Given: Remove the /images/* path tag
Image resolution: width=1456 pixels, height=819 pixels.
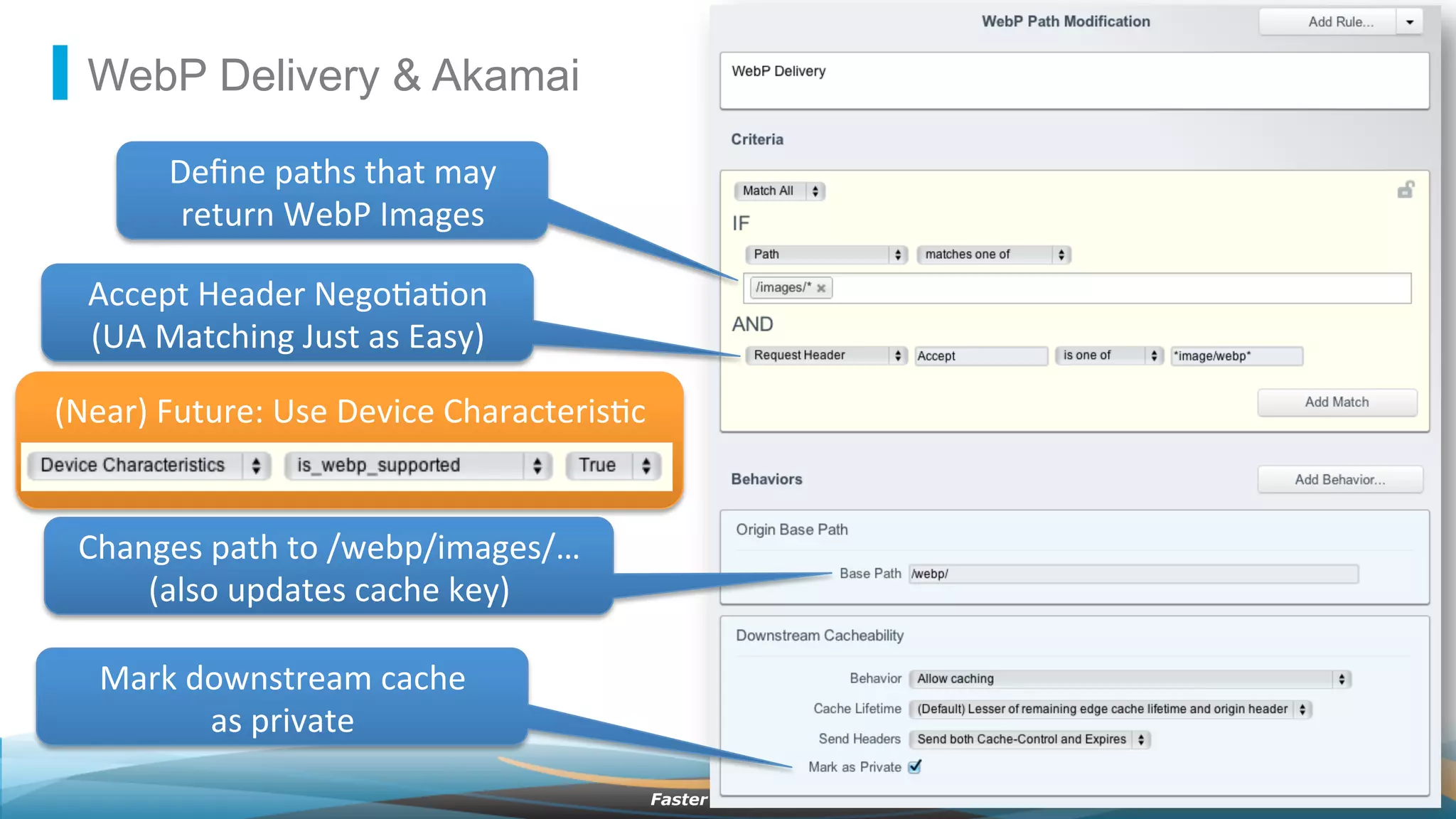Looking at the screenshot, I should coord(821,288).
